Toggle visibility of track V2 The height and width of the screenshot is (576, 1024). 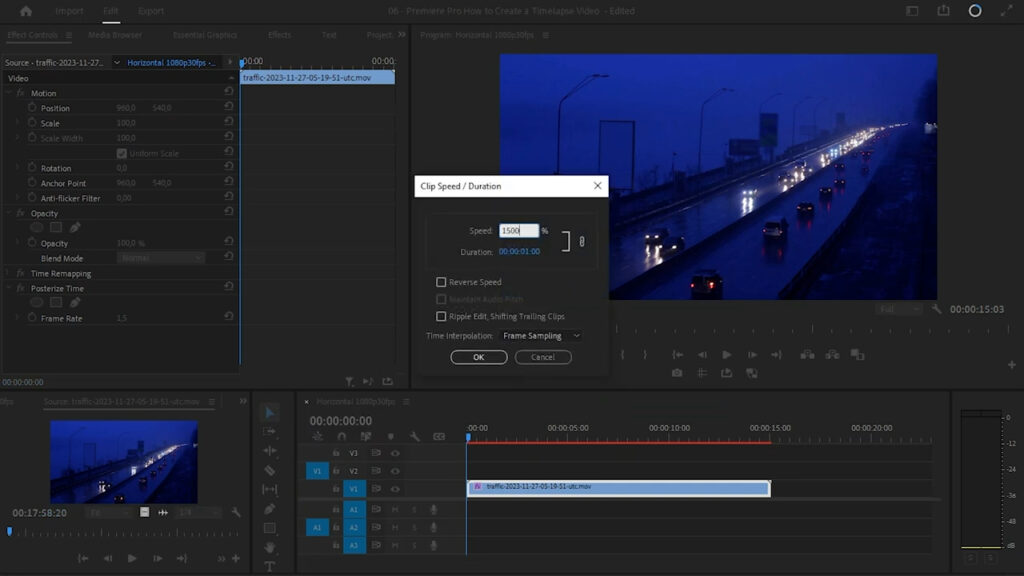395,471
